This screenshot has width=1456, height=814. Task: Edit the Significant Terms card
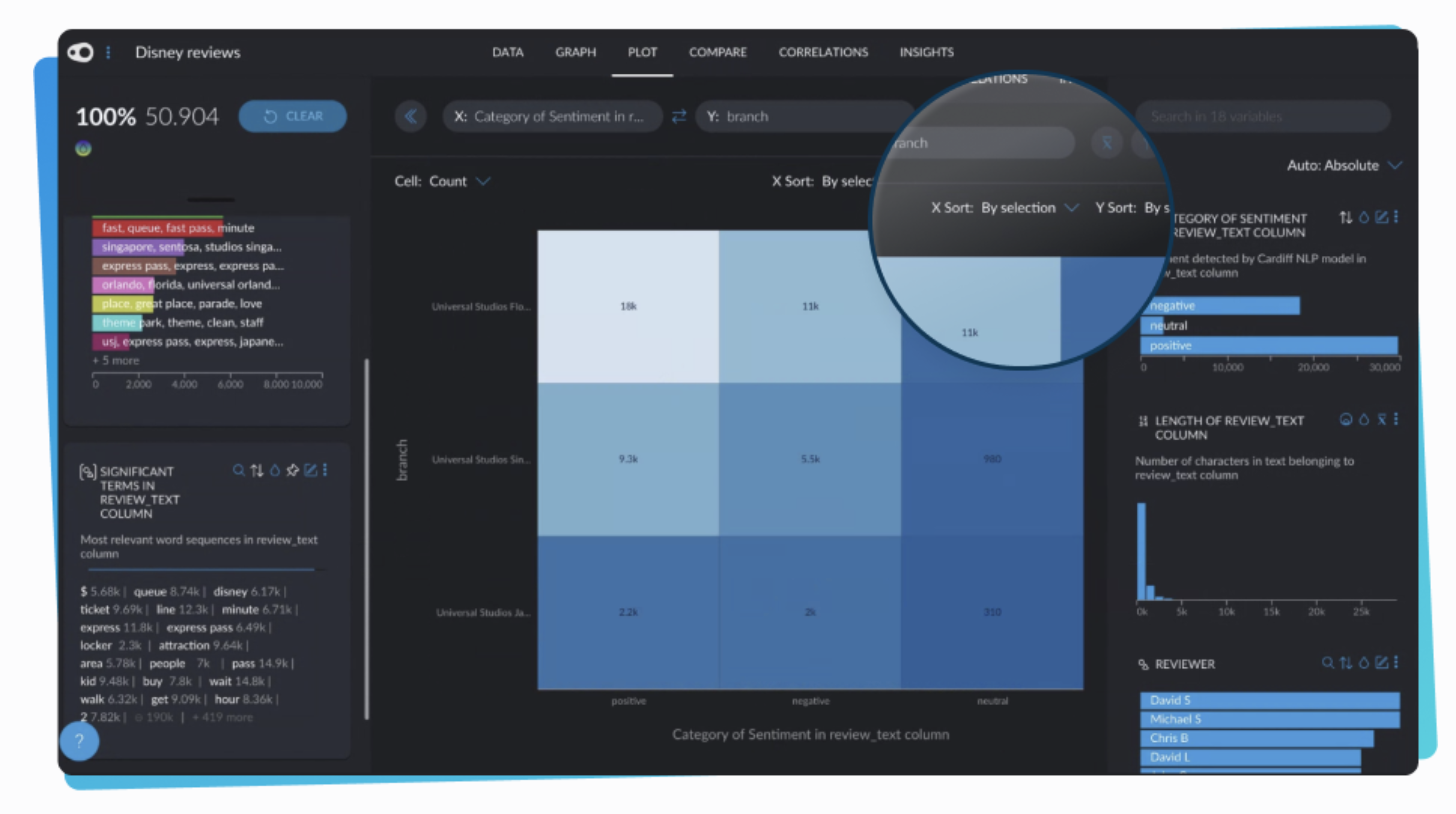pyautogui.click(x=310, y=470)
